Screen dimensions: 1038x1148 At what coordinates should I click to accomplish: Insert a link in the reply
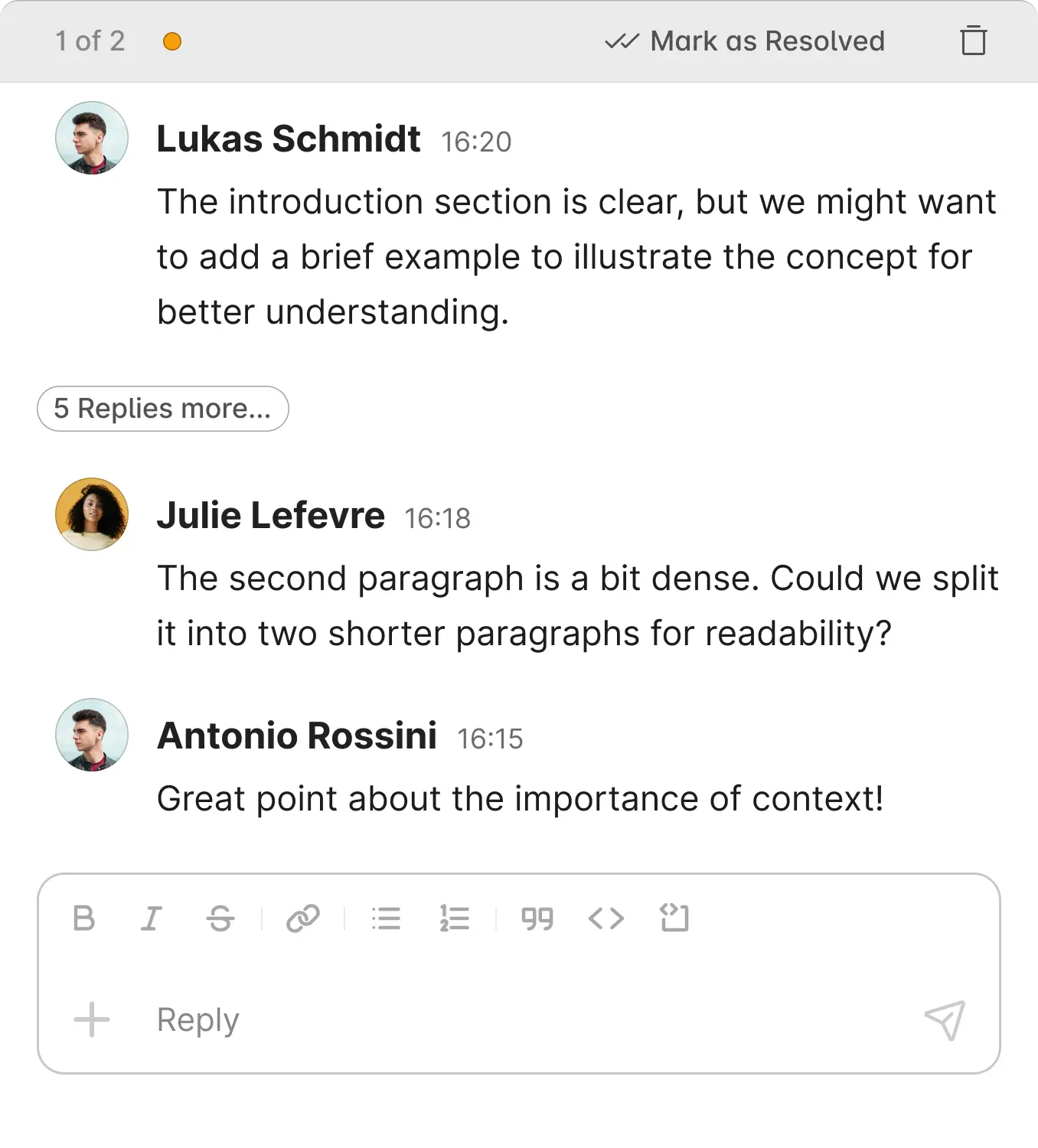pos(302,918)
